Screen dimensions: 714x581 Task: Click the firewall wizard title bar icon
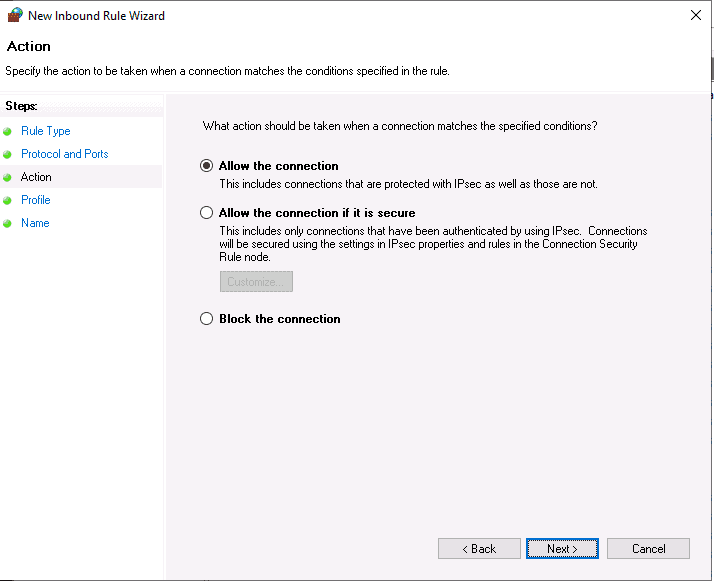pos(15,15)
